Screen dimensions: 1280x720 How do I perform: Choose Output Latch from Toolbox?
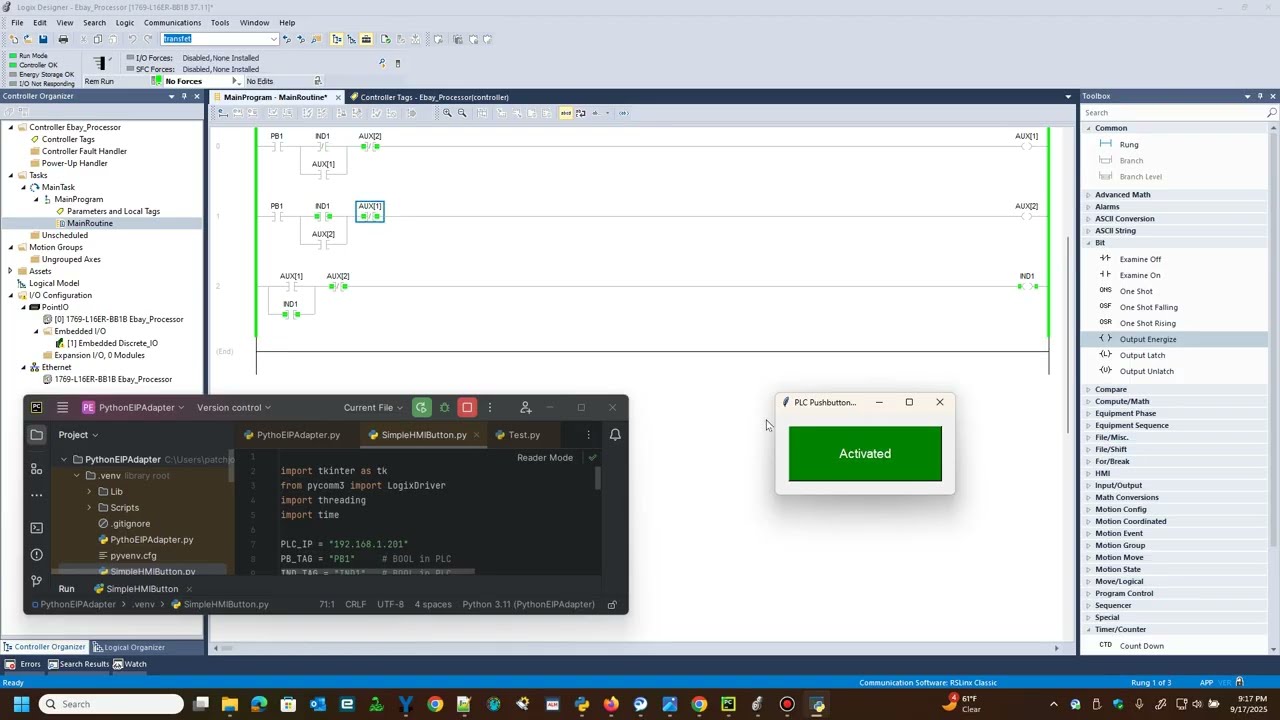(x=1141, y=355)
